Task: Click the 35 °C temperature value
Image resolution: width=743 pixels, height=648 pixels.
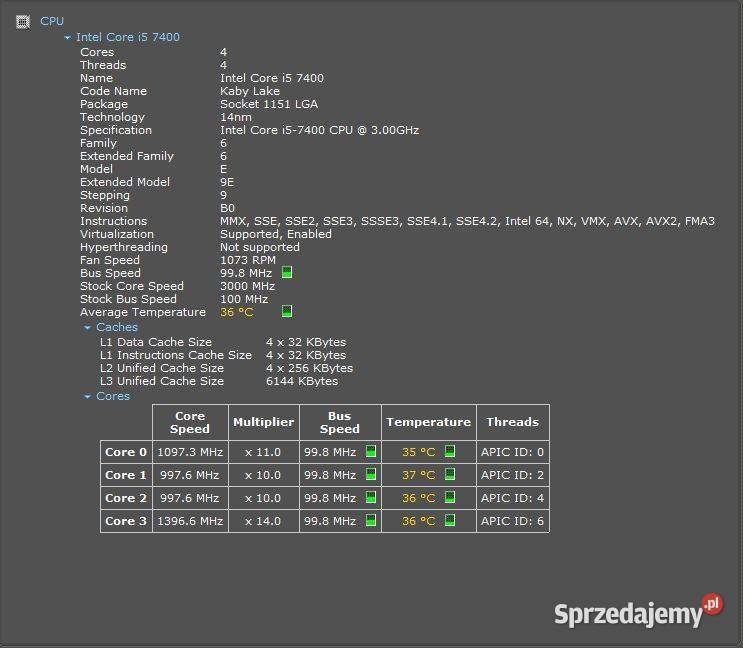Action: click(418, 452)
